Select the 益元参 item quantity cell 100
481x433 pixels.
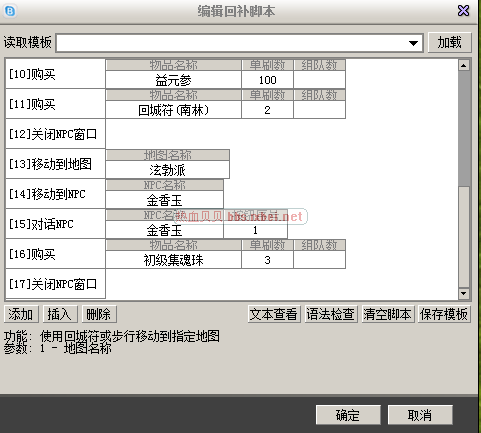coord(267,80)
